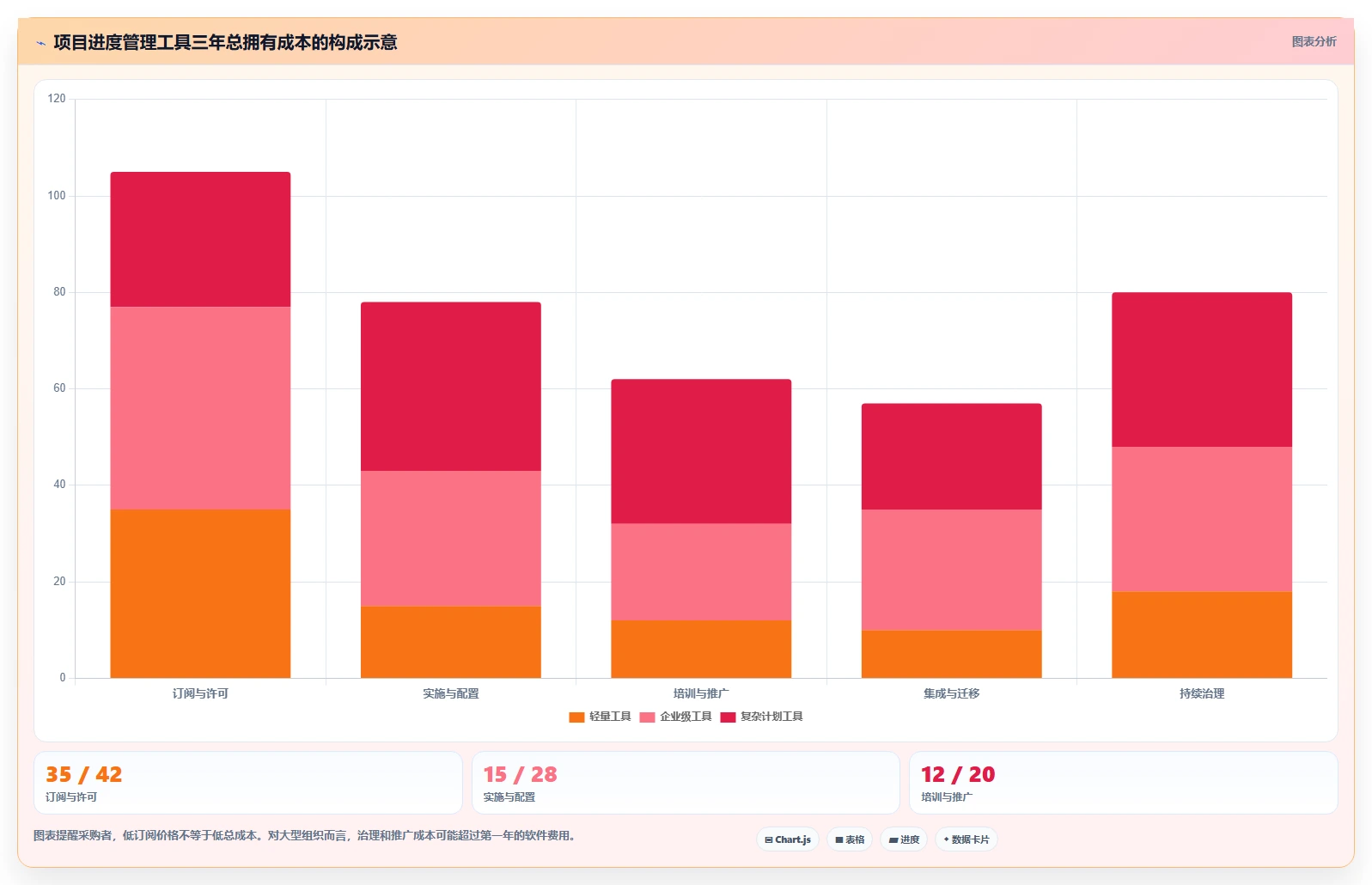Click the 60 y-axis tick label

pos(59,388)
